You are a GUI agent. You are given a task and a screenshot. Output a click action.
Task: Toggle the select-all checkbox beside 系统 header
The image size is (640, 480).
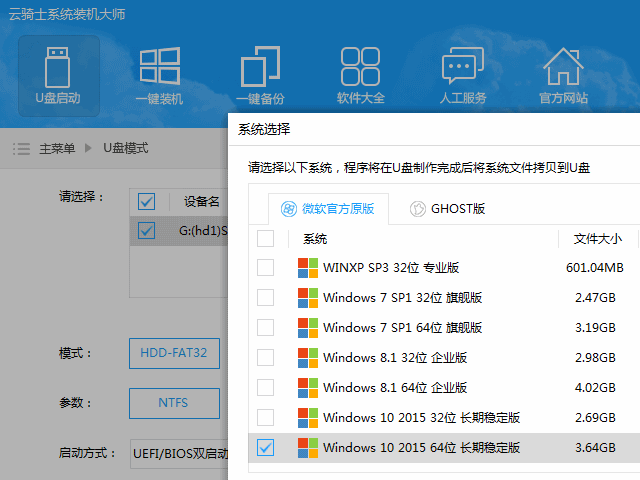click(x=265, y=239)
